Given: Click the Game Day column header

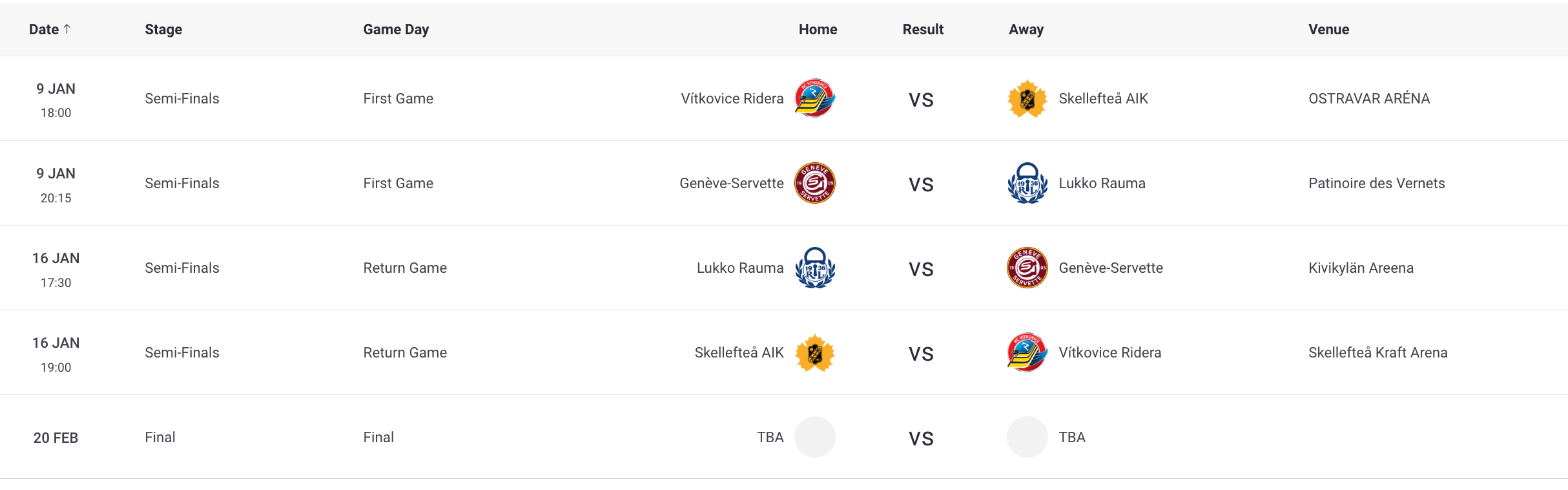Looking at the screenshot, I should point(396,29).
